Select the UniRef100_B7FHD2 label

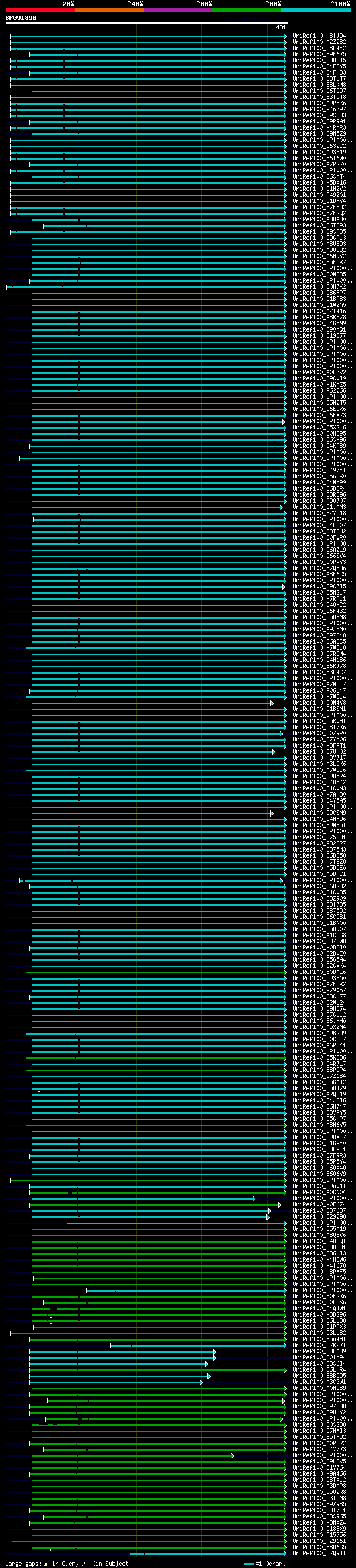point(319,207)
